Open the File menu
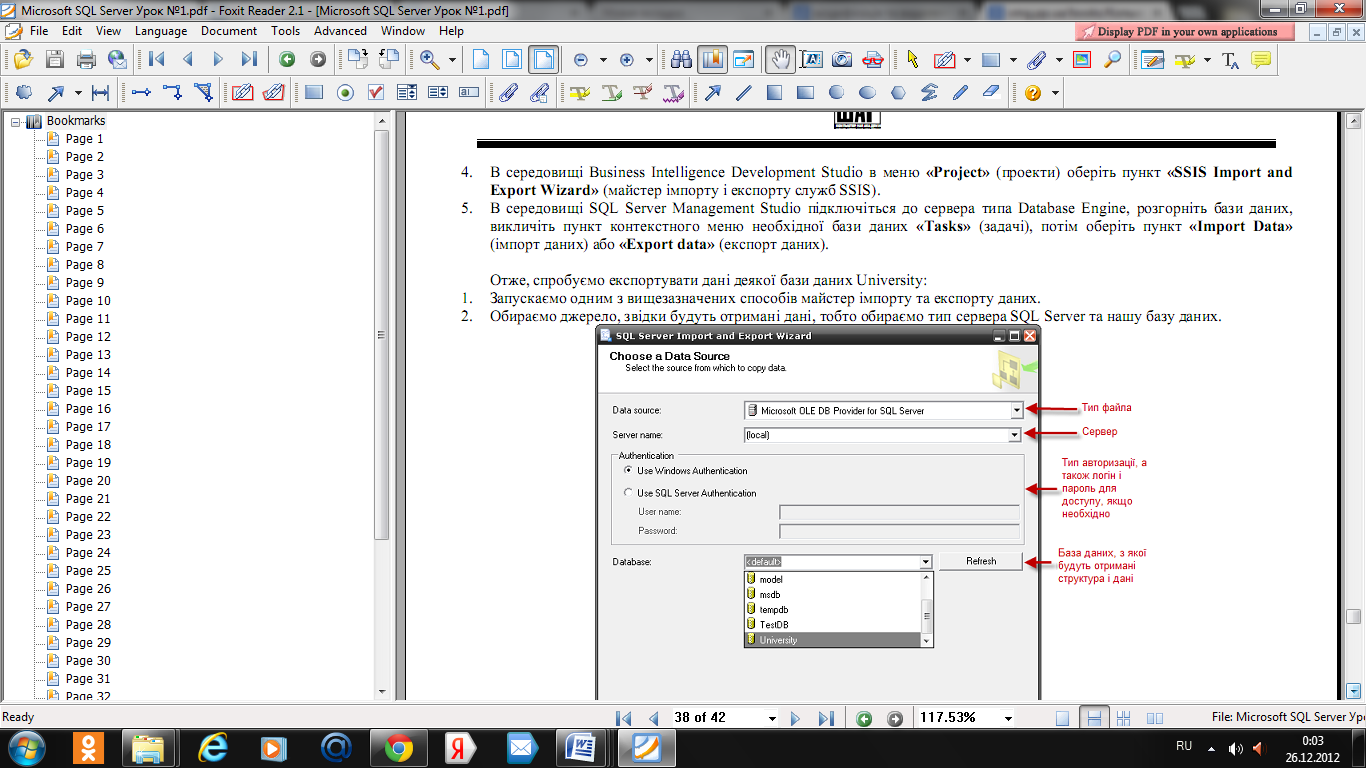Image resolution: width=1366 pixels, height=768 pixels. coord(39,31)
